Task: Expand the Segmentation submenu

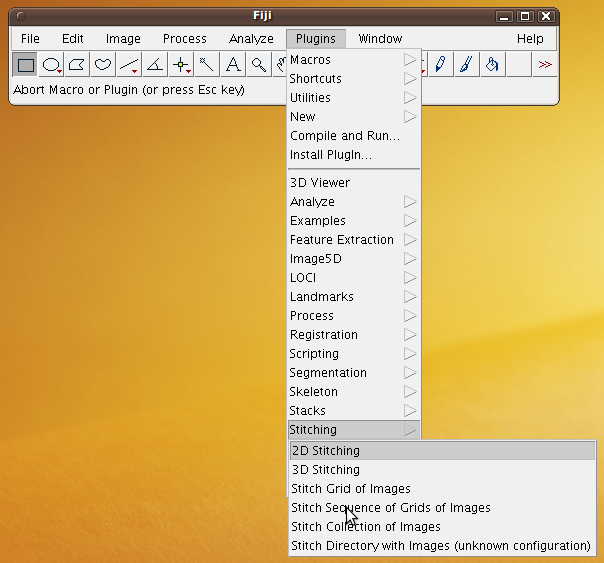Action: tap(354, 372)
